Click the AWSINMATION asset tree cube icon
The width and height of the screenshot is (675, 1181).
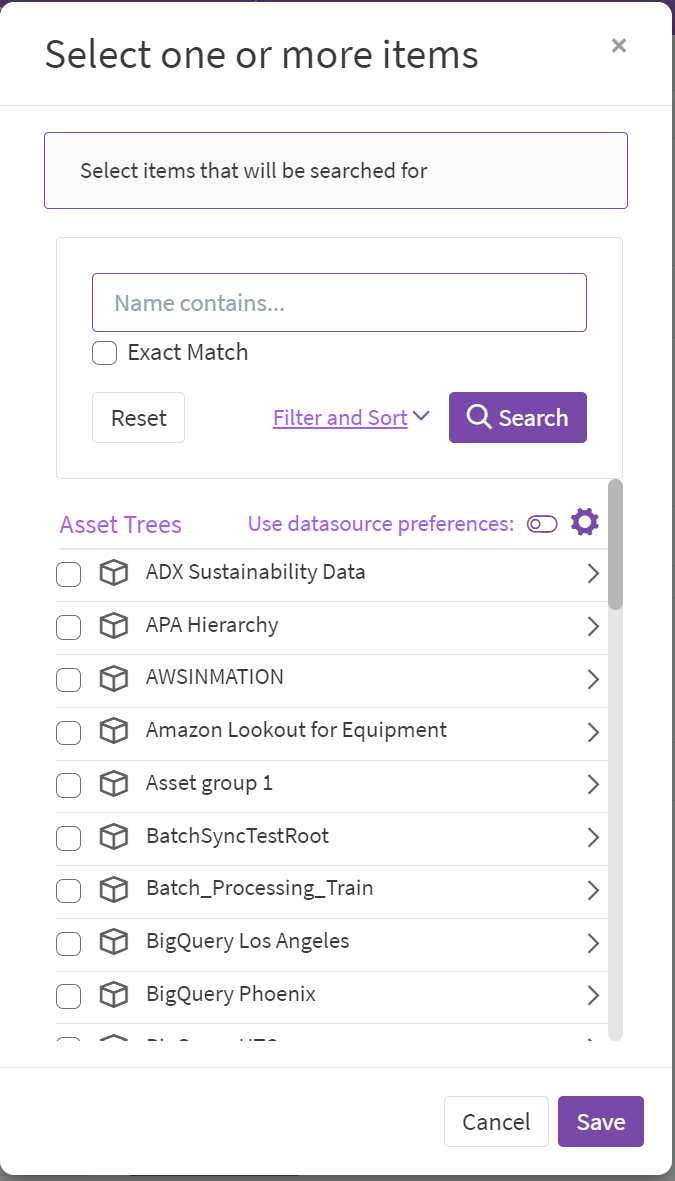[x=114, y=678]
